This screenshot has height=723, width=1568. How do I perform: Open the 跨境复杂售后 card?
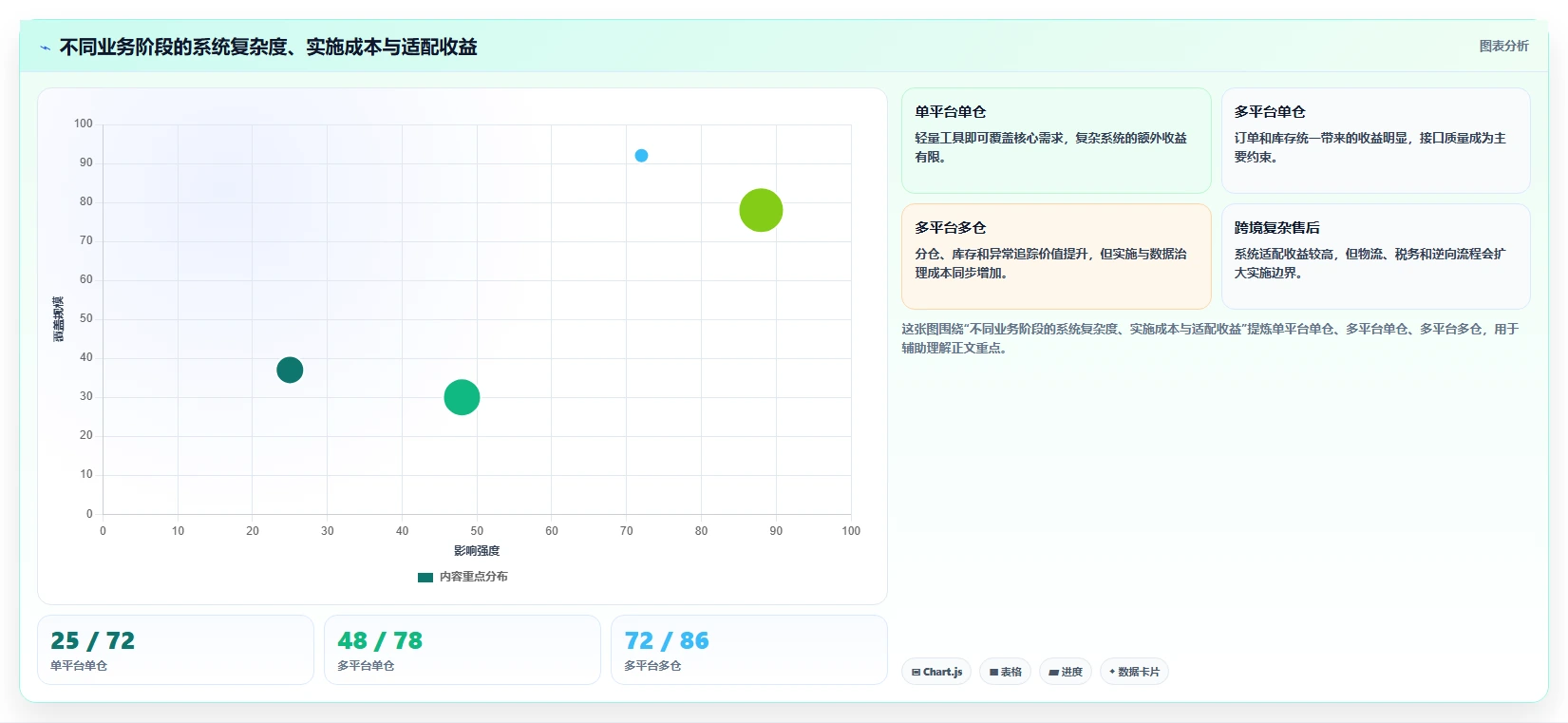[1375, 257]
